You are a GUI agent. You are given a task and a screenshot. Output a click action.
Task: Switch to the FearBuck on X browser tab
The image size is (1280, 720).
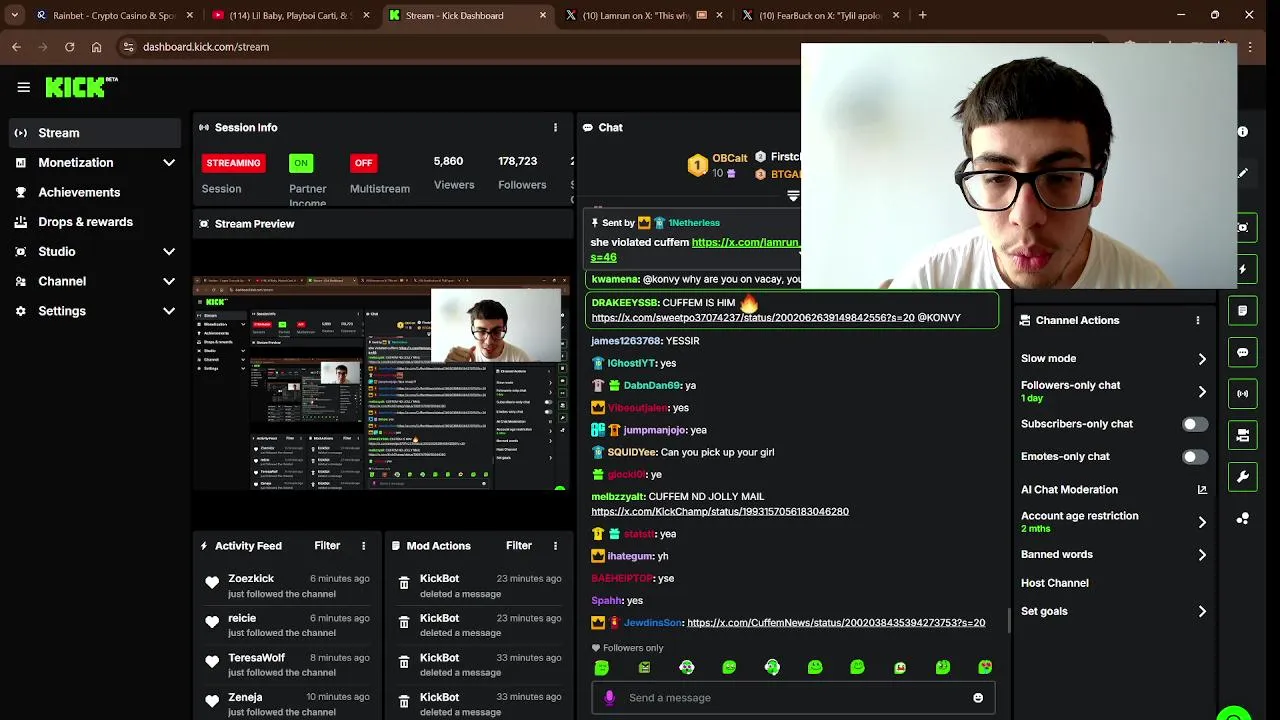822,15
